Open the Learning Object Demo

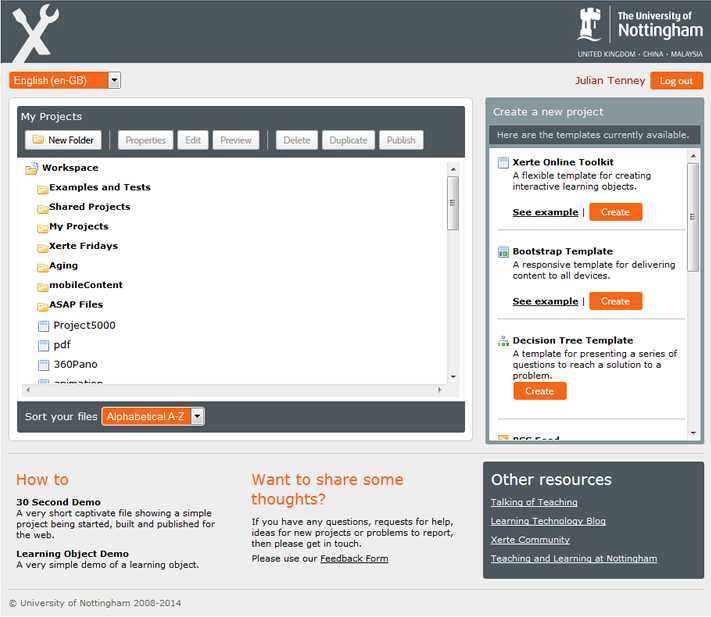(73, 554)
